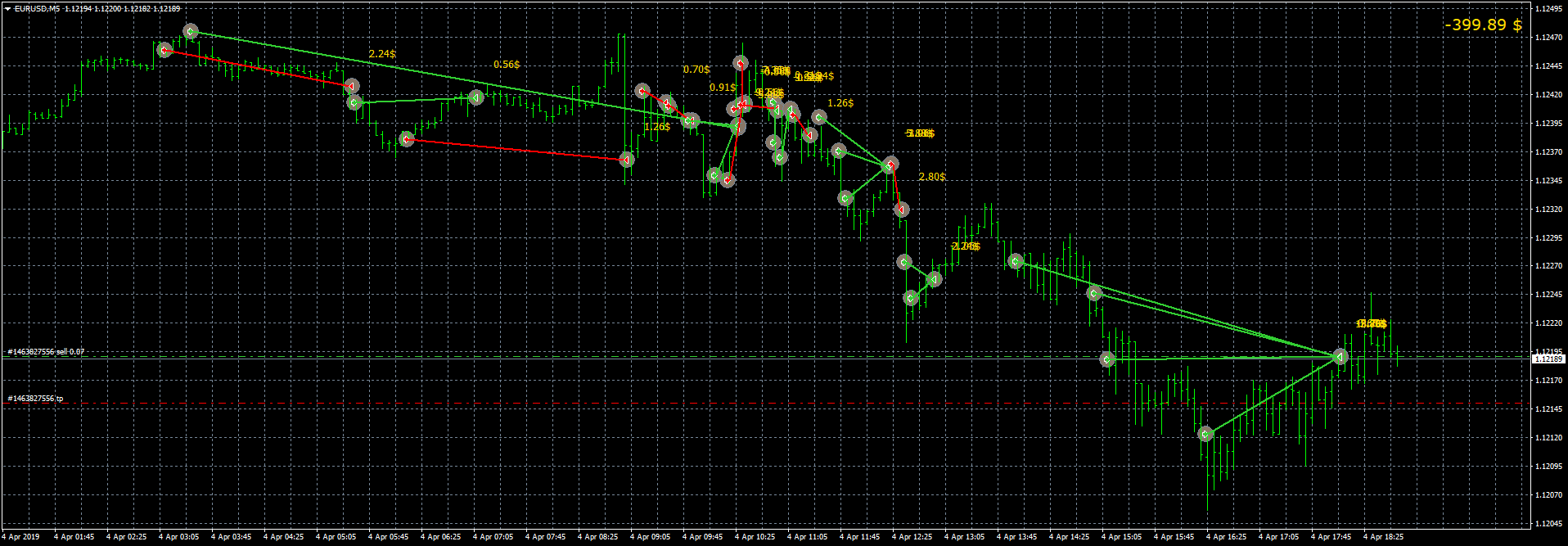Click the #1463827556 sell 0.07 order label
Viewport: 1568px width, 546px height.
point(46,352)
